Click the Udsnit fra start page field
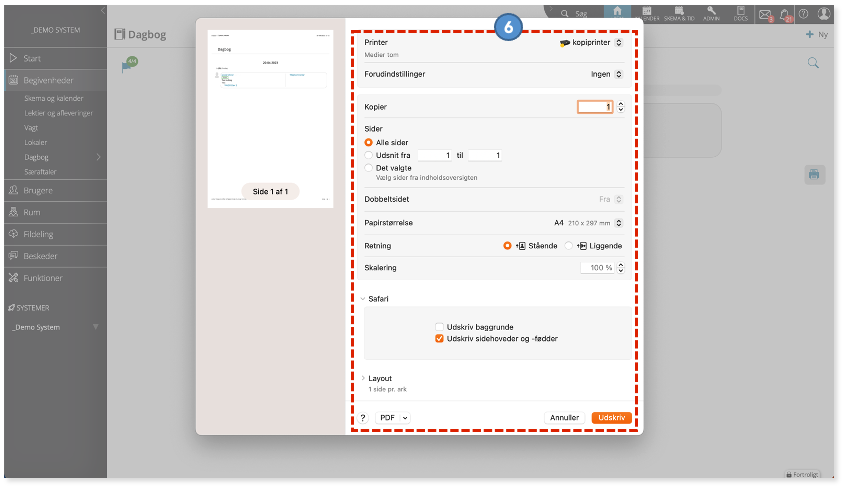 434,155
